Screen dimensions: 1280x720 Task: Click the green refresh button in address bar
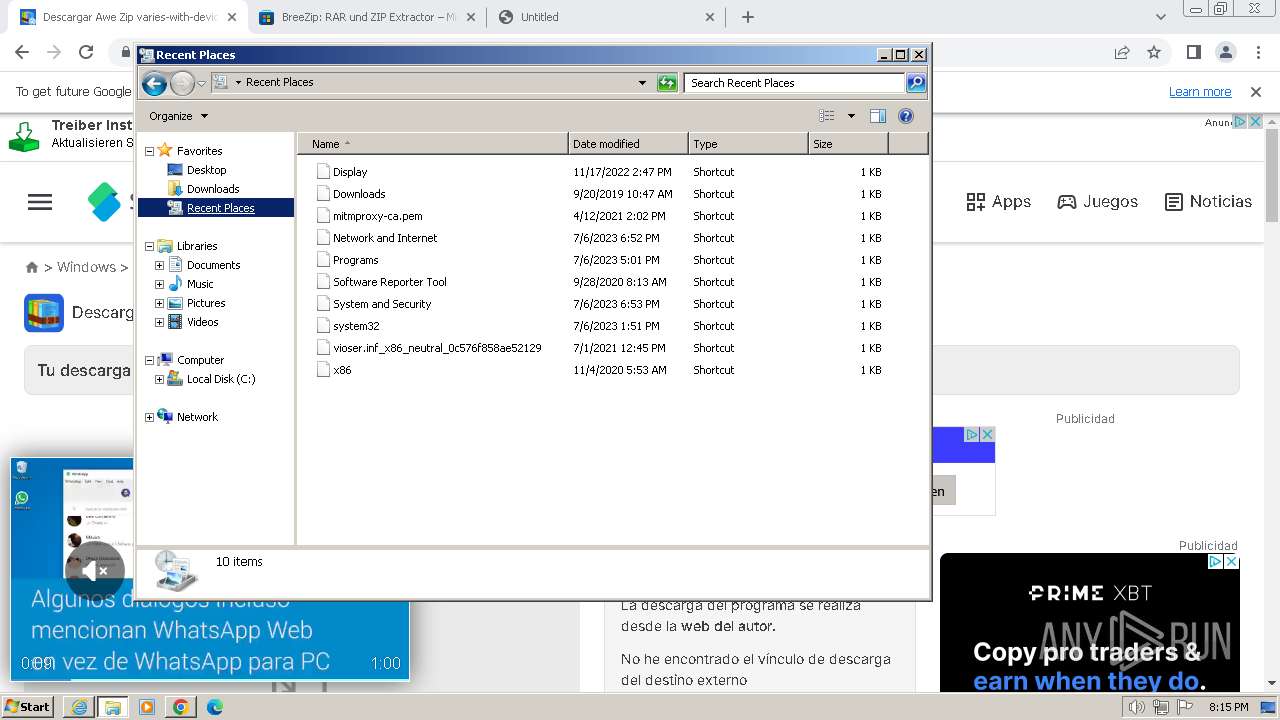click(667, 83)
